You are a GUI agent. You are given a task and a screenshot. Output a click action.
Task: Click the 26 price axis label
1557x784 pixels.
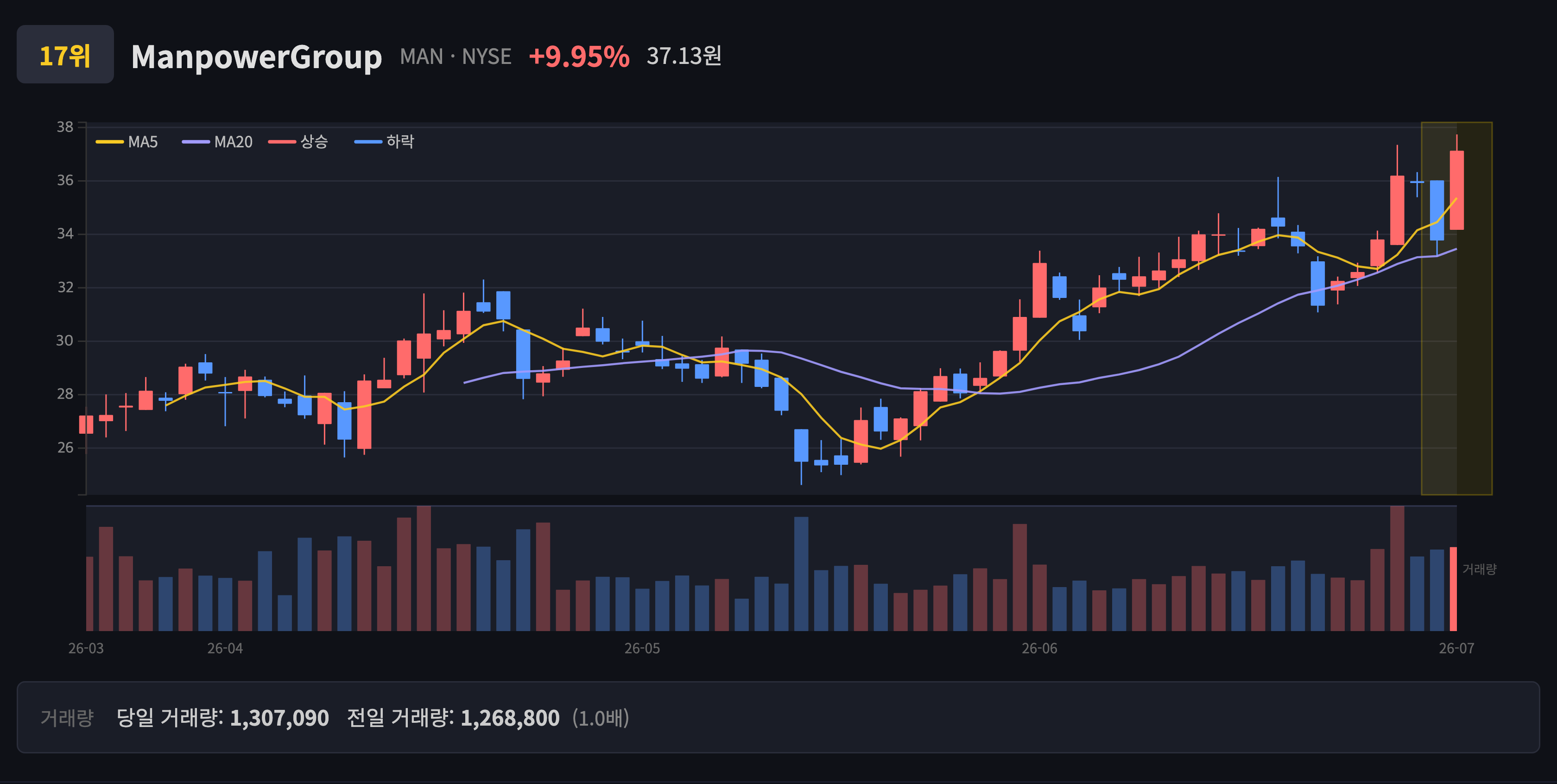click(x=65, y=447)
